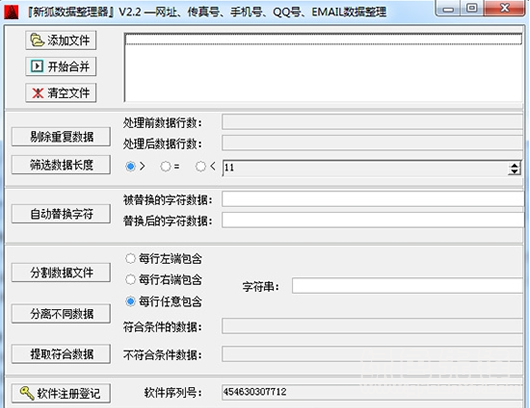Click the play icon on 开始合并 button
The height and width of the screenshot is (408, 530).
coord(37,66)
